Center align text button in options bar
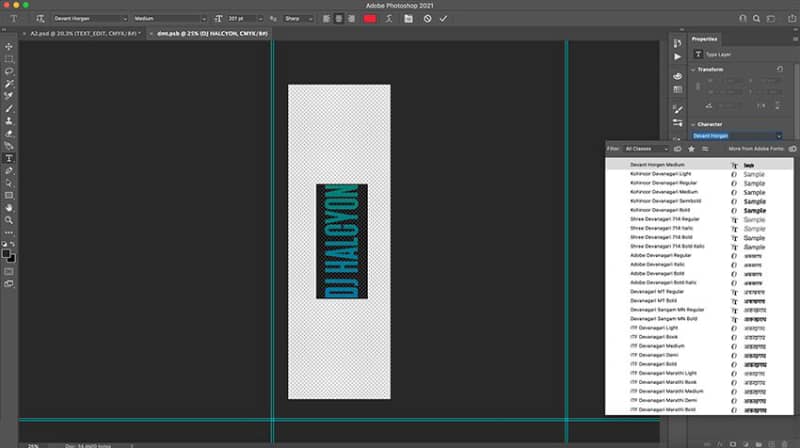Image resolution: width=800 pixels, height=448 pixels. pos(339,19)
